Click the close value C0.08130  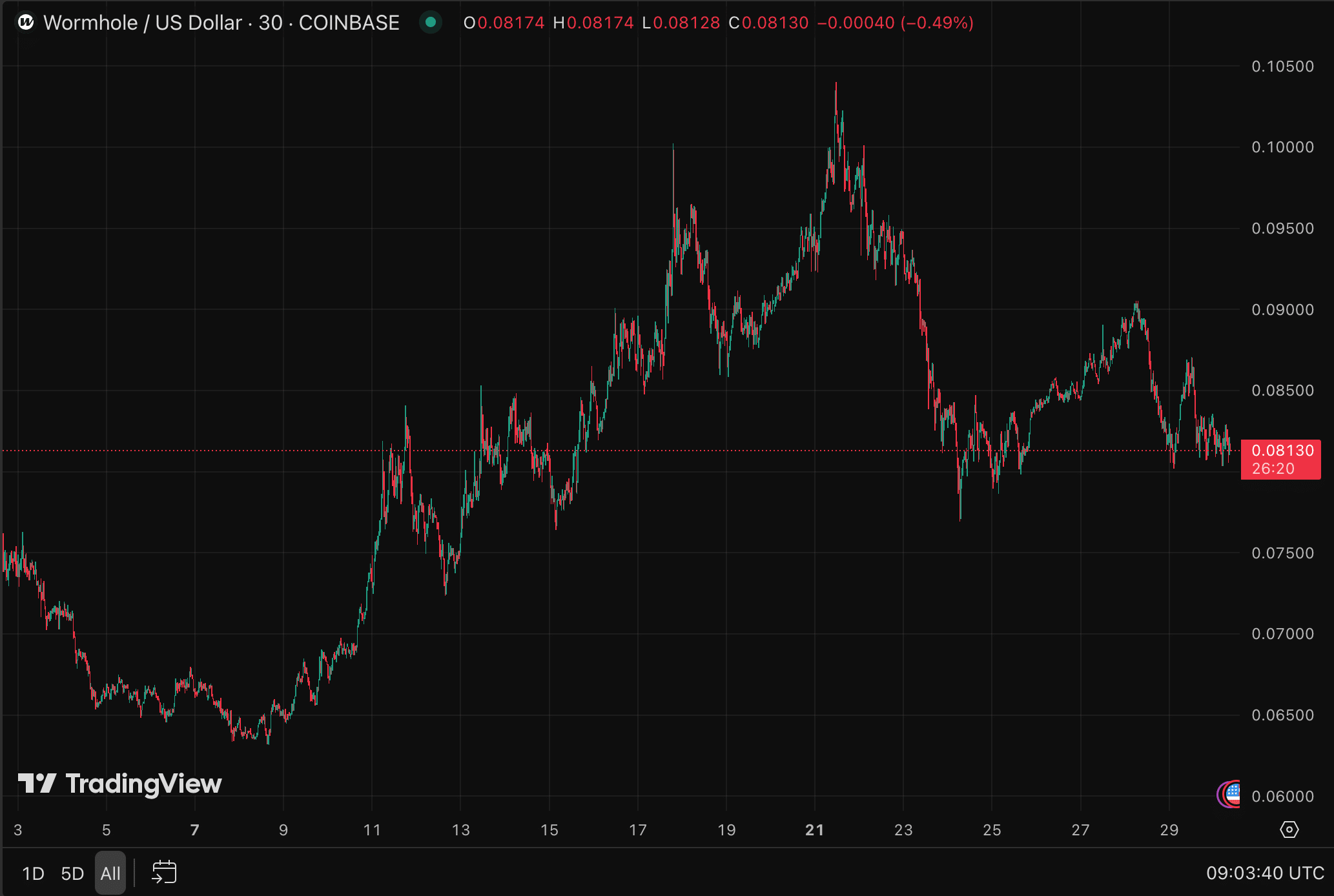(x=768, y=23)
